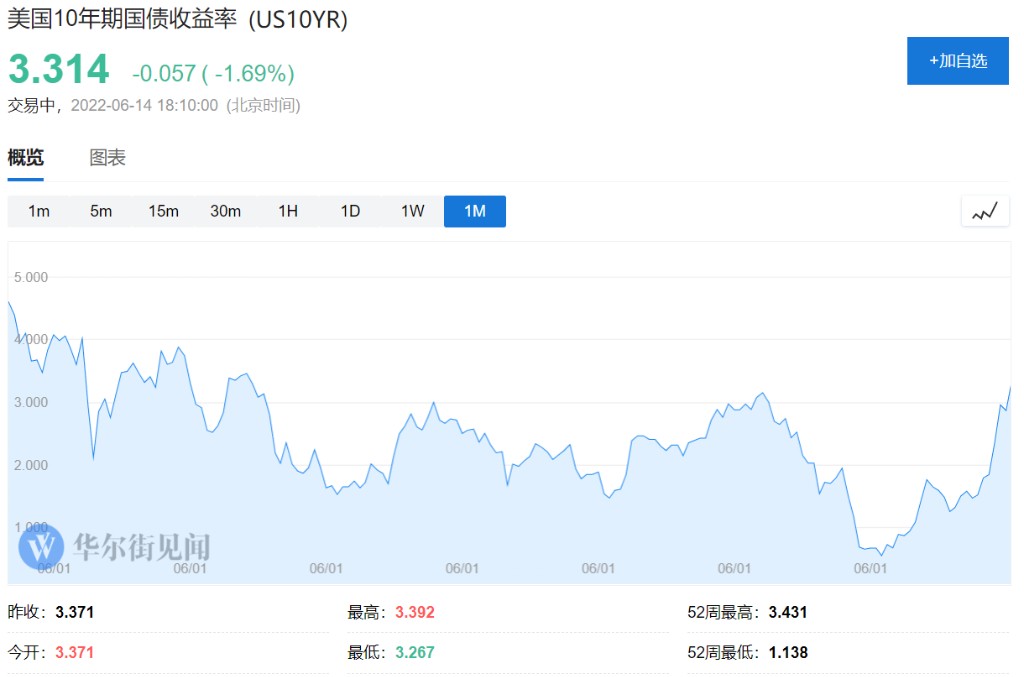This screenshot has width=1024, height=677.
Task: Click the 52周最低 value 1.138
Action: pyautogui.click(x=788, y=652)
